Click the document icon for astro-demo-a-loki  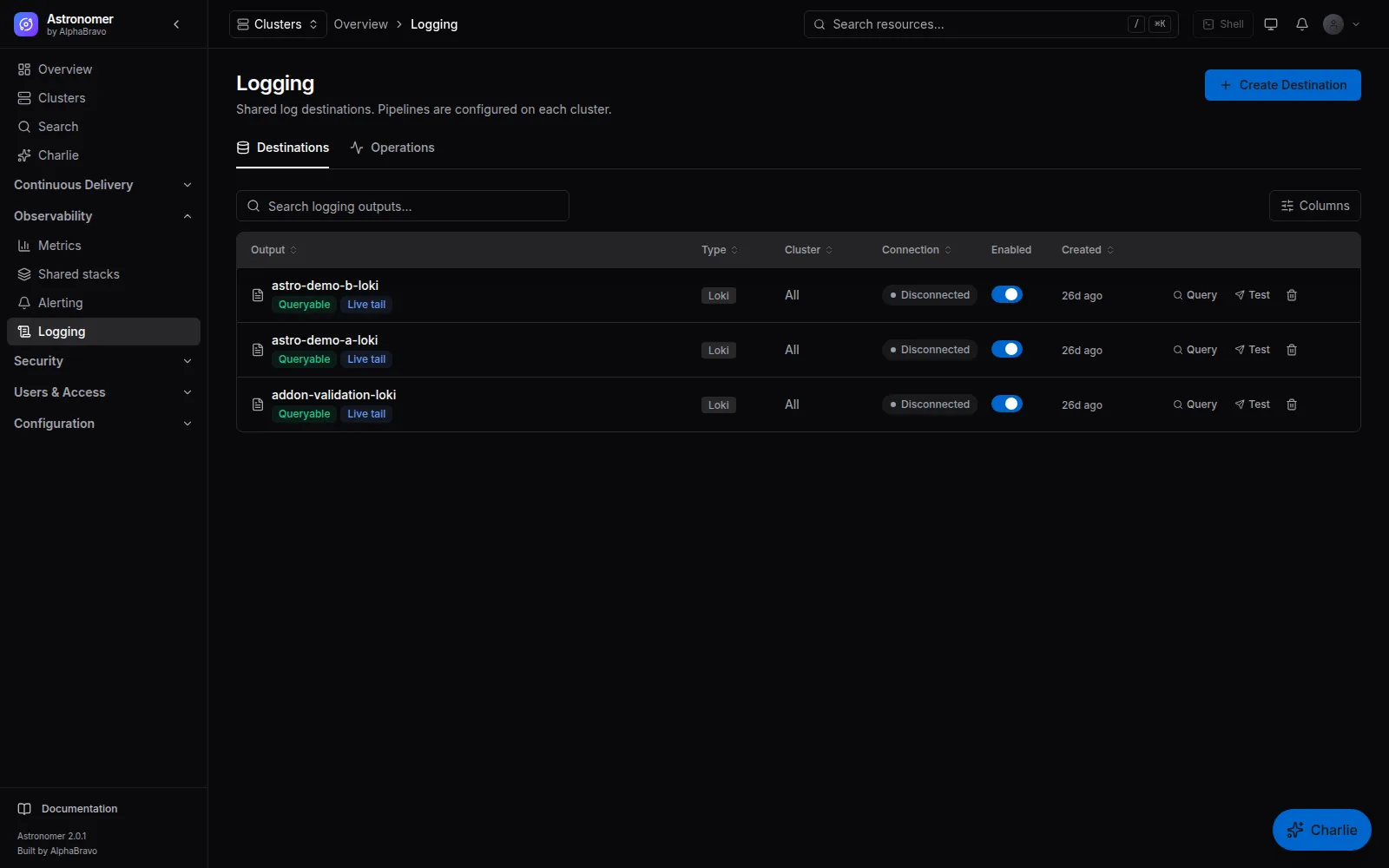pos(258,350)
